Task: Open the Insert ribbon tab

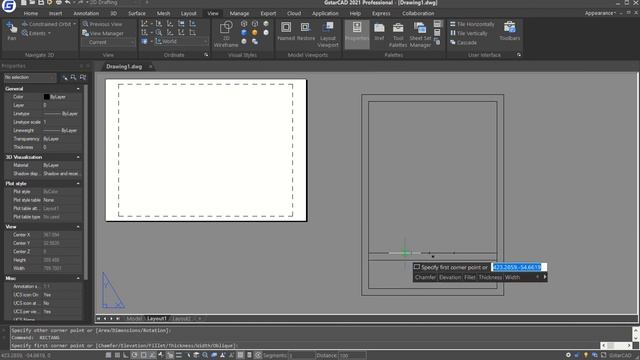Action: pyautogui.click(x=56, y=13)
